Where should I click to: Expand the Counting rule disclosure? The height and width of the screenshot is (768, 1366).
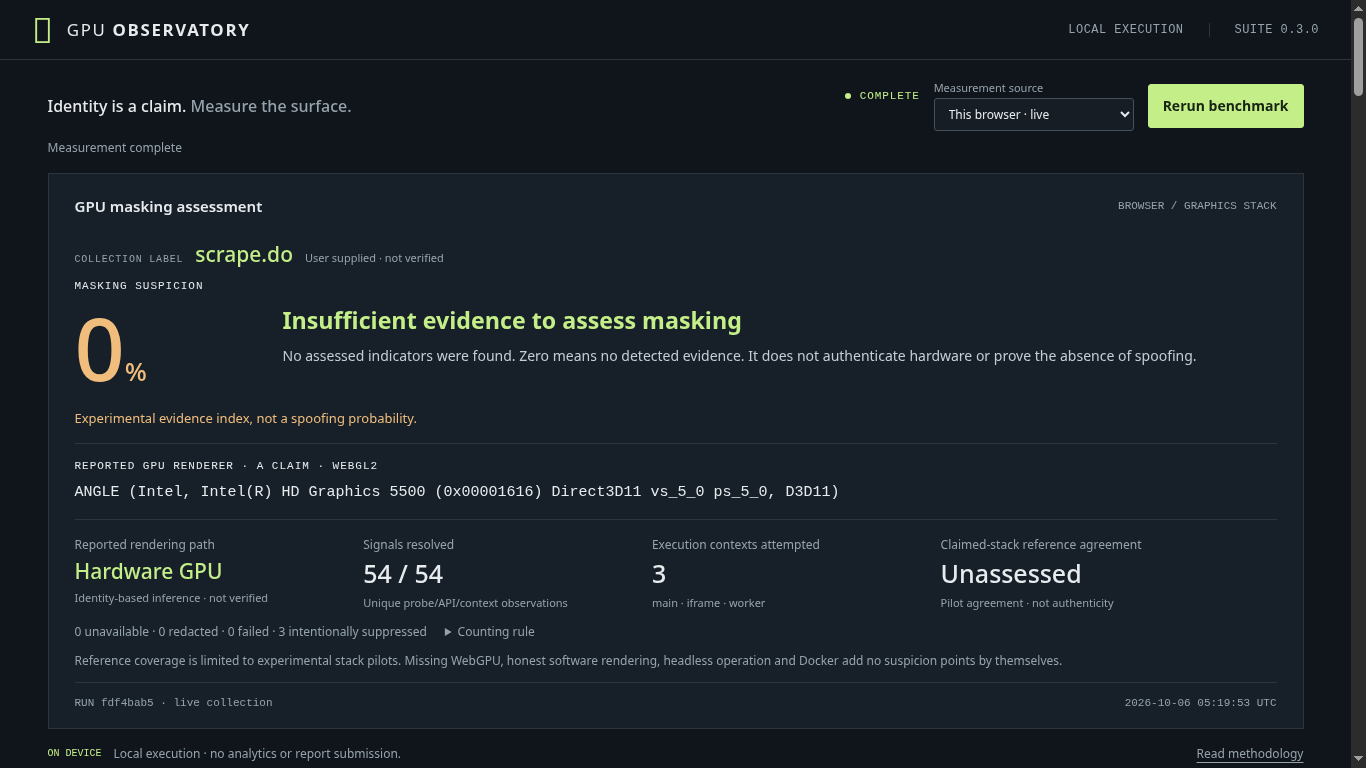pyautogui.click(x=489, y=632)
